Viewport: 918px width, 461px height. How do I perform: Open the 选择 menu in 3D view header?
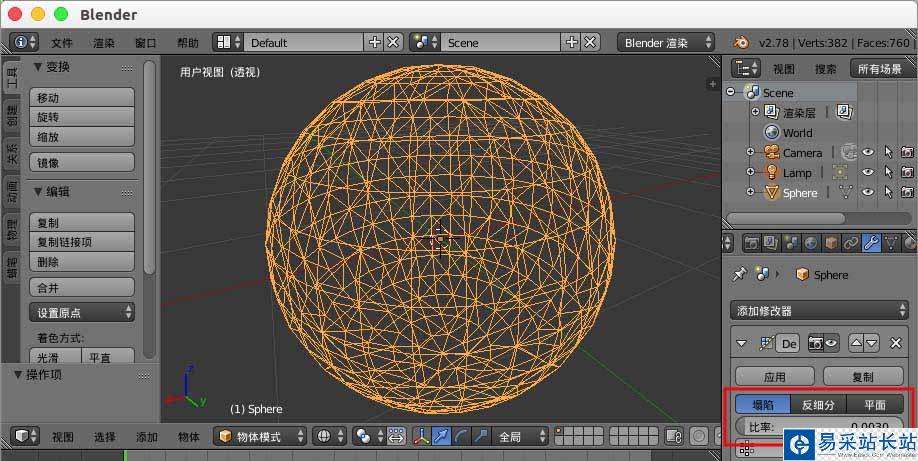tap(104, 436)
